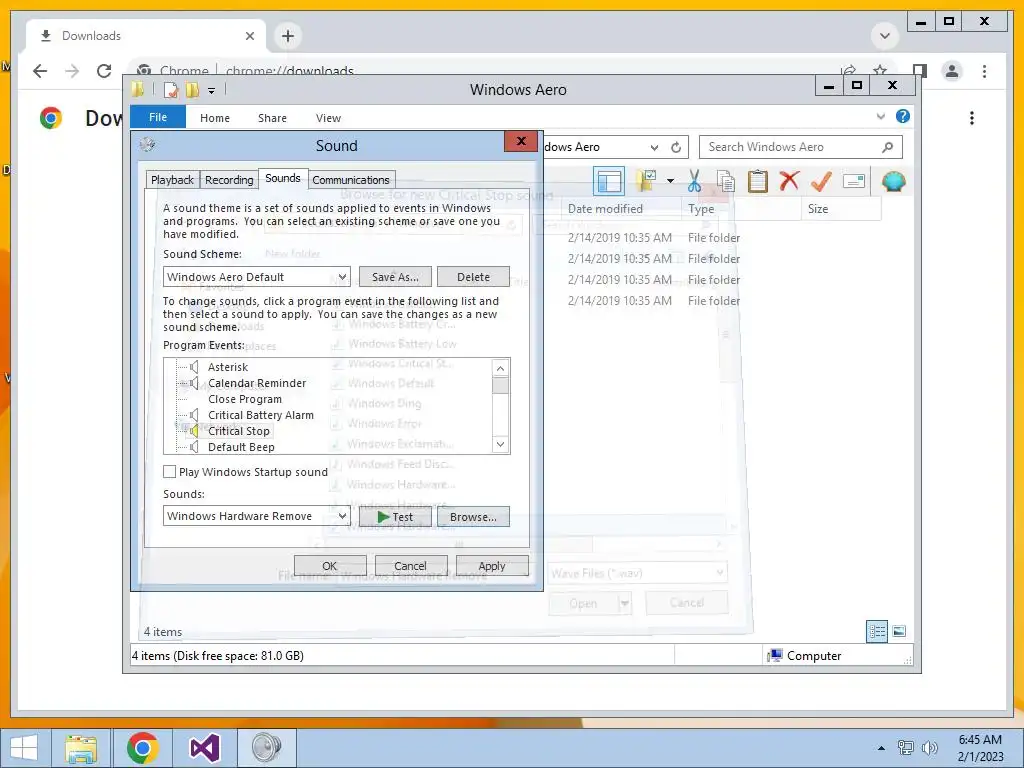Screen dimensions: 1024x768
Task: Select the Critical Battery Alarm event
Action: [261, 415]
